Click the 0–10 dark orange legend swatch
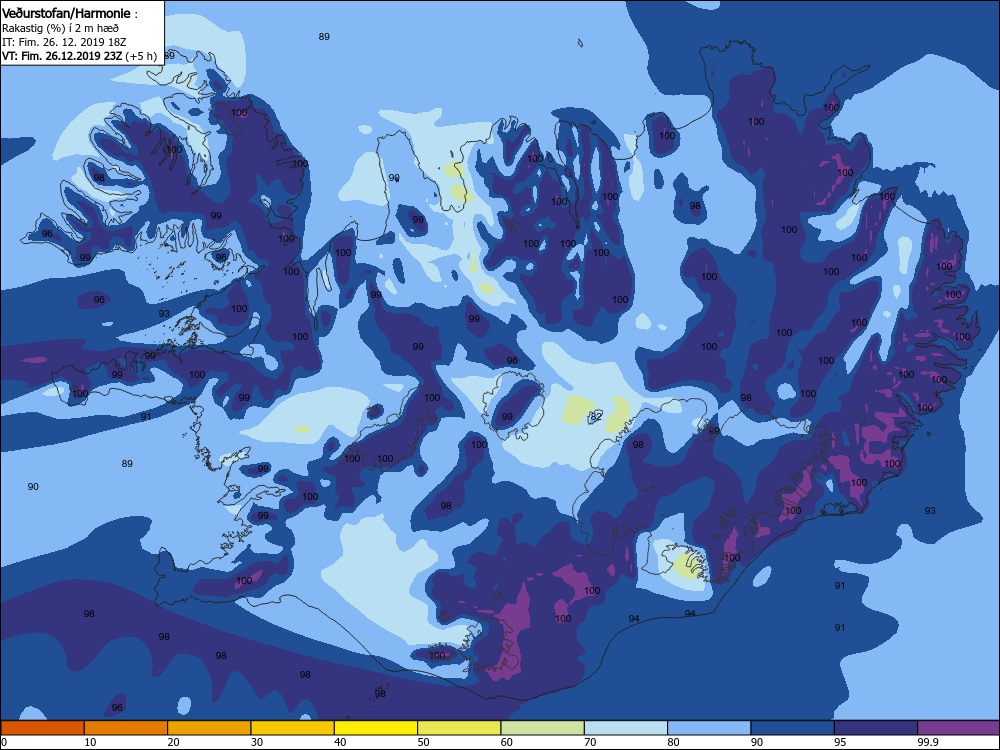 [42, 728]
